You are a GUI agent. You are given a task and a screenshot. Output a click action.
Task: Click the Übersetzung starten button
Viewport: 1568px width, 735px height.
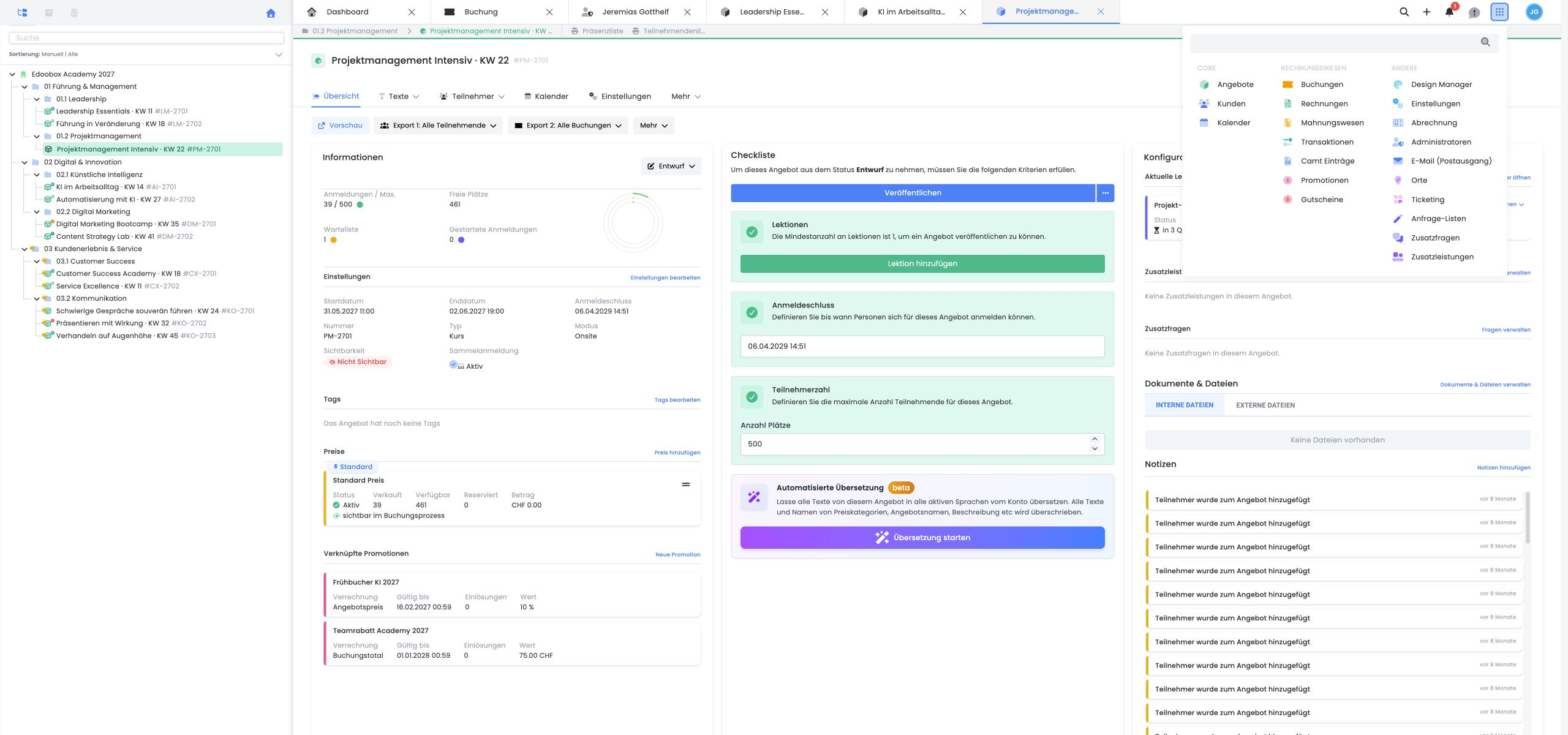(x=922, y=538)
